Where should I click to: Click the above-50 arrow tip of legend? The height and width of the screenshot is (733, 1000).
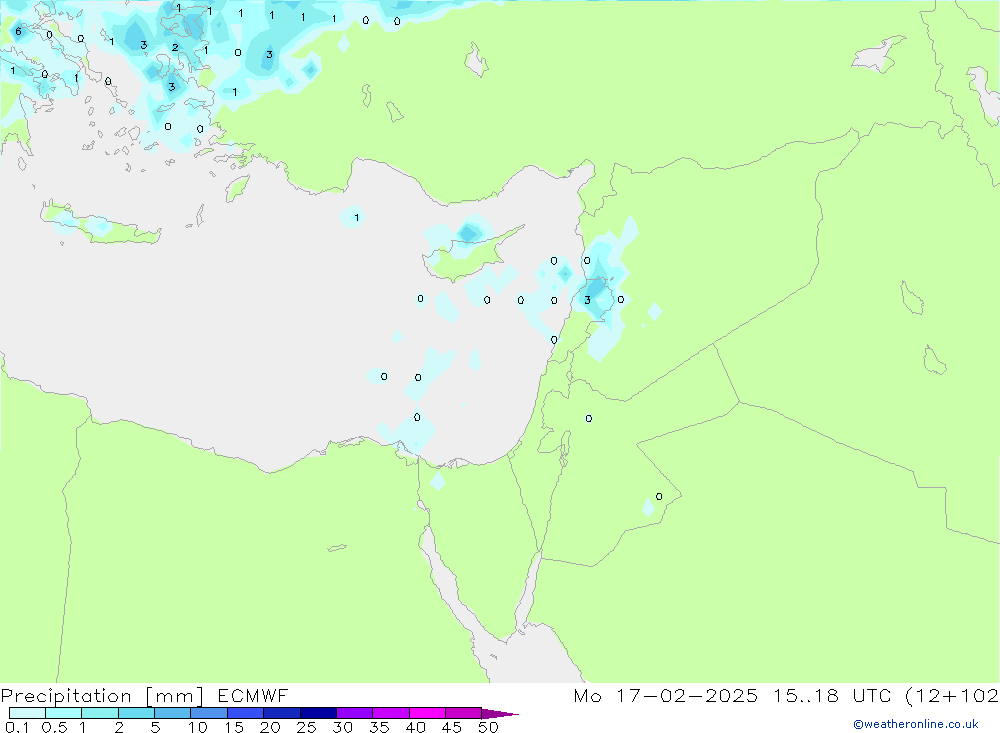[500, 714]
